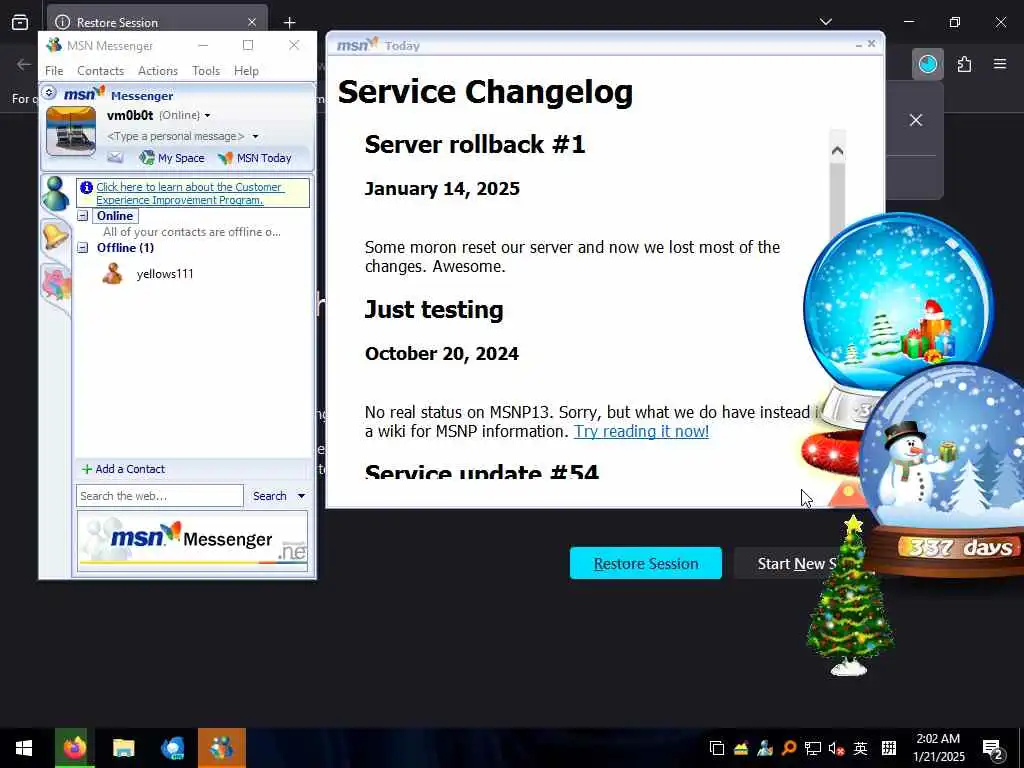Click the Try reading it now! link
The image size is (1024, 768).
click(641, 431)
